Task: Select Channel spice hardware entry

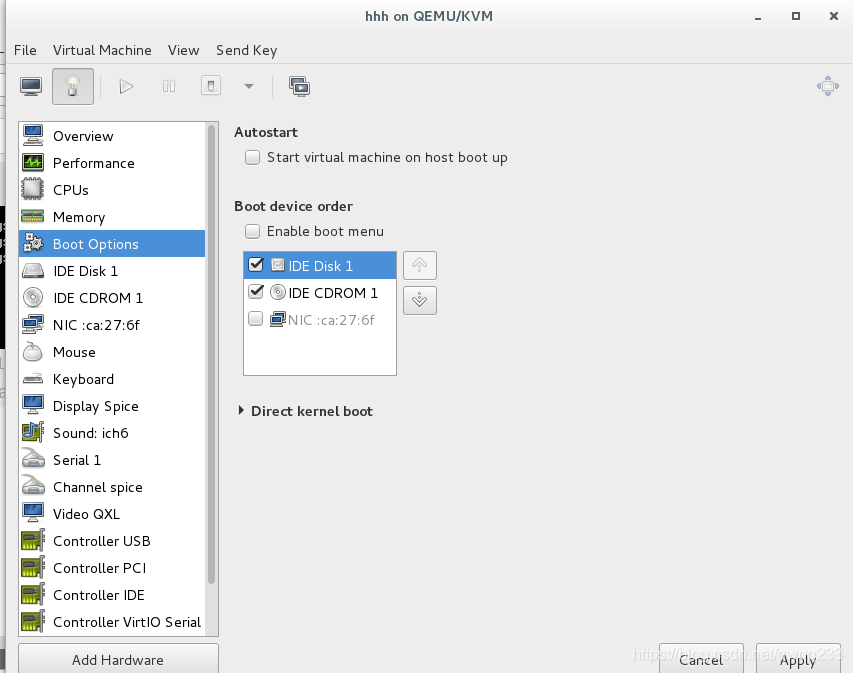Action: pyautogui.click(x=112, y=487)
